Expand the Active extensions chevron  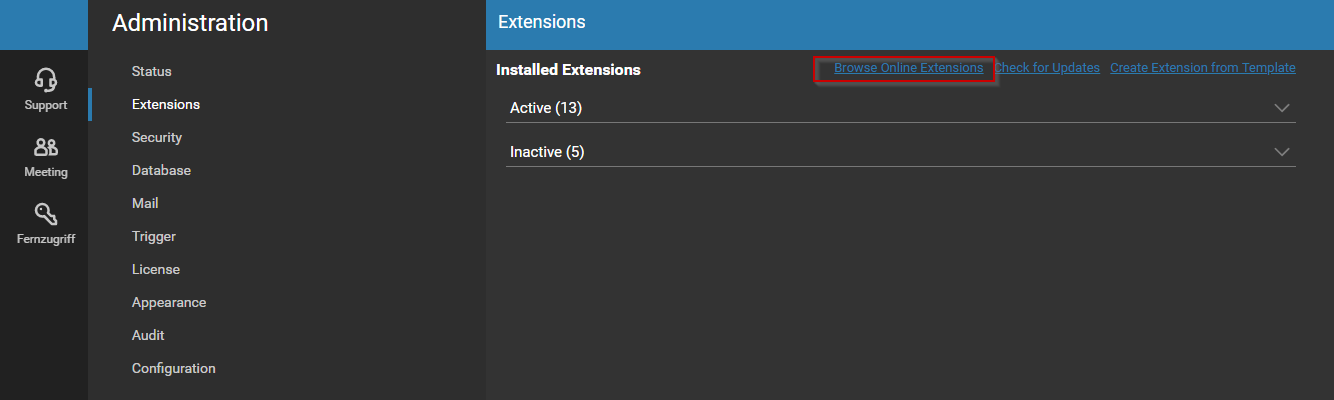[x=1282, y=108]
